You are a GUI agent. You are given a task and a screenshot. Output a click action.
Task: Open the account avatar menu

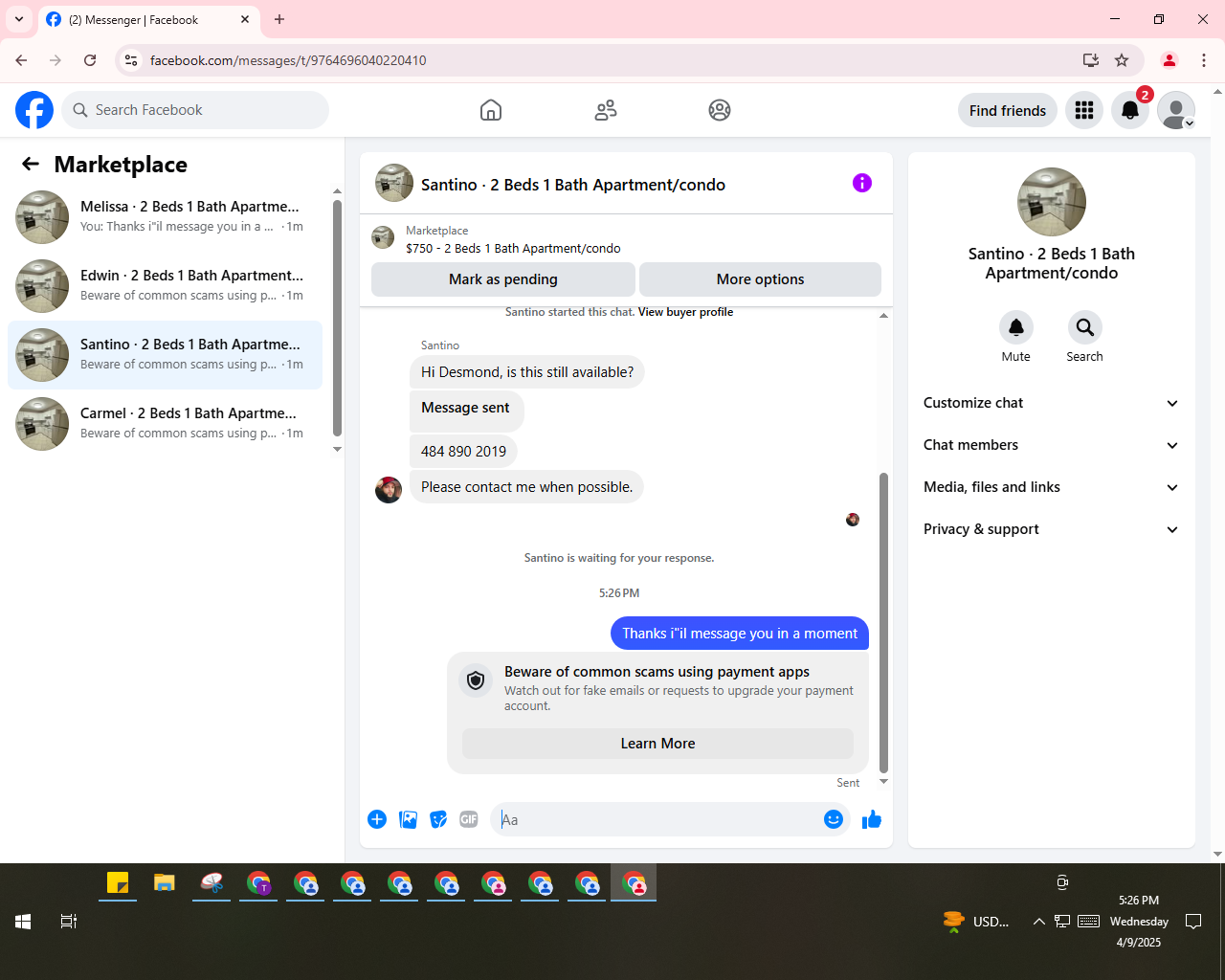[1176, 110]
